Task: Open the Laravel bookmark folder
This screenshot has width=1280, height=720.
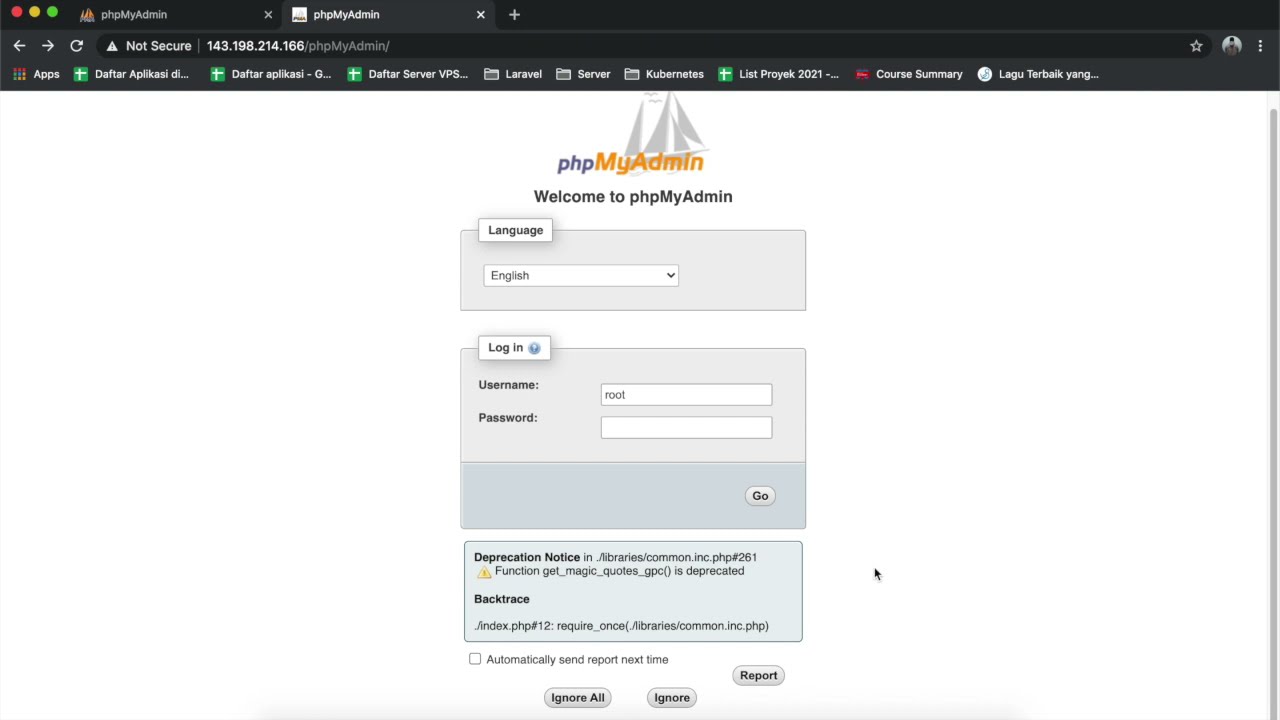Action: [513, 74]
